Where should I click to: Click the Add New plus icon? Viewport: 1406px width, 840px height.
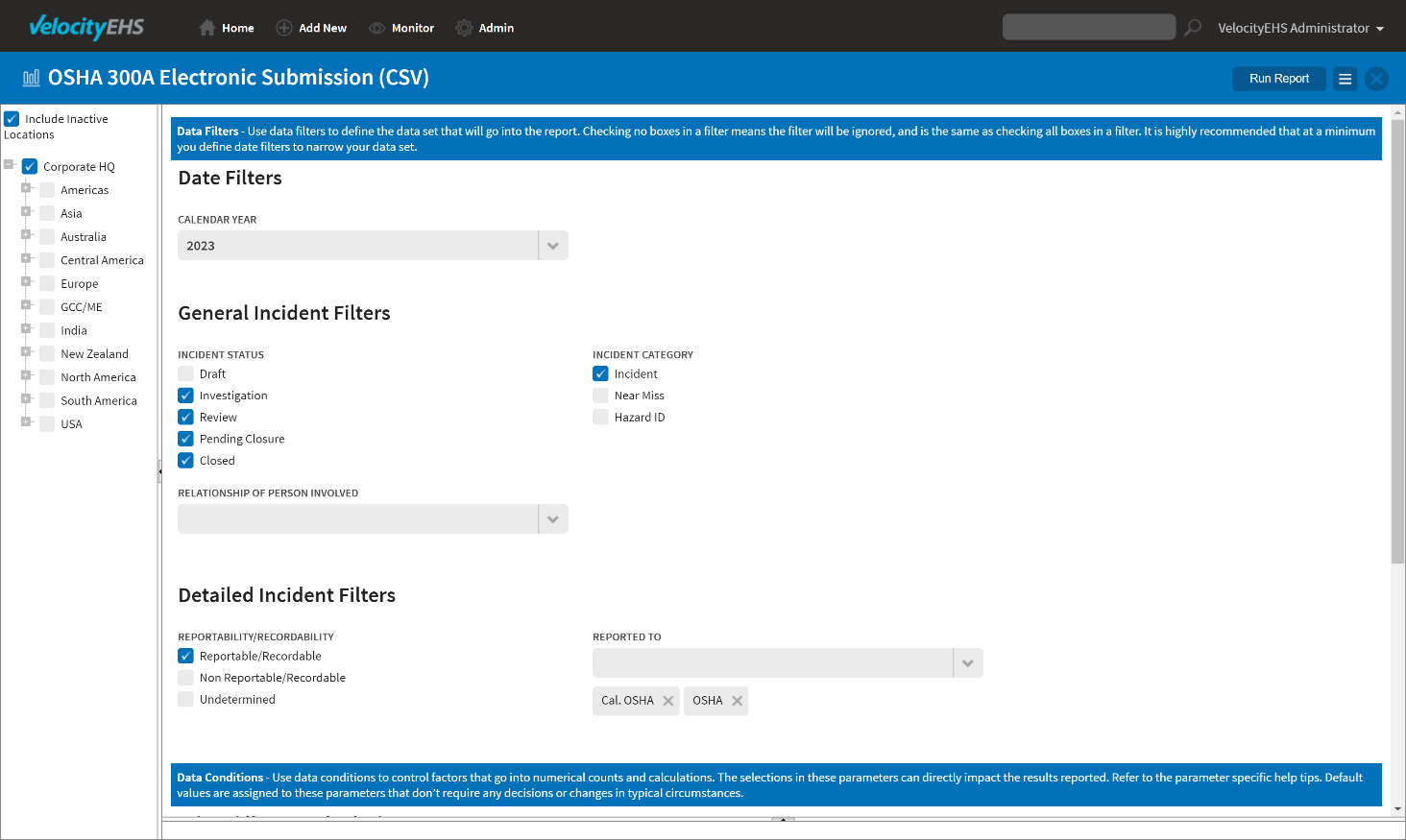(x=284, y=28)
